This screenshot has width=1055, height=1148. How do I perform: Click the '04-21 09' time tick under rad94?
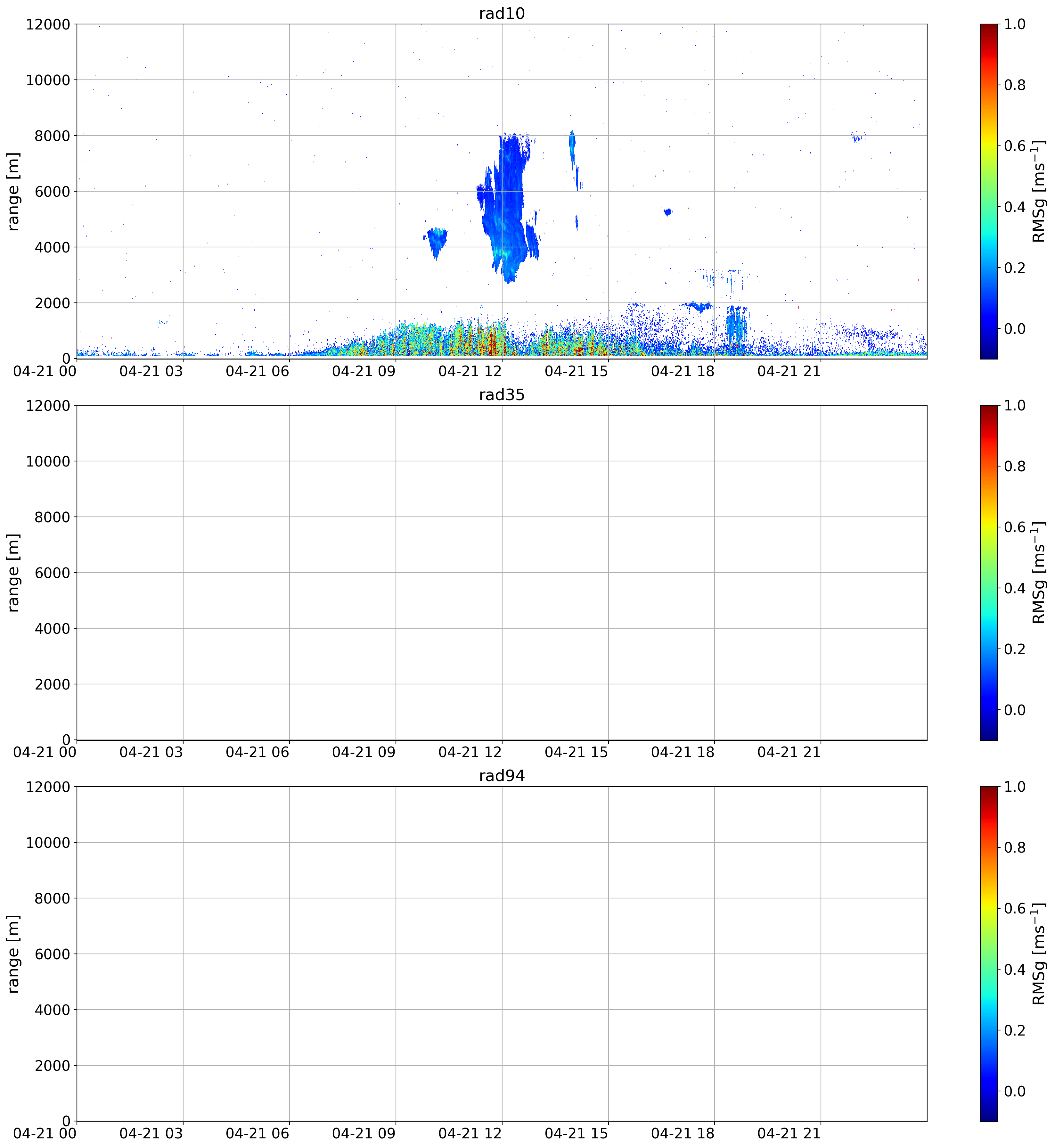click(364, 1134)
